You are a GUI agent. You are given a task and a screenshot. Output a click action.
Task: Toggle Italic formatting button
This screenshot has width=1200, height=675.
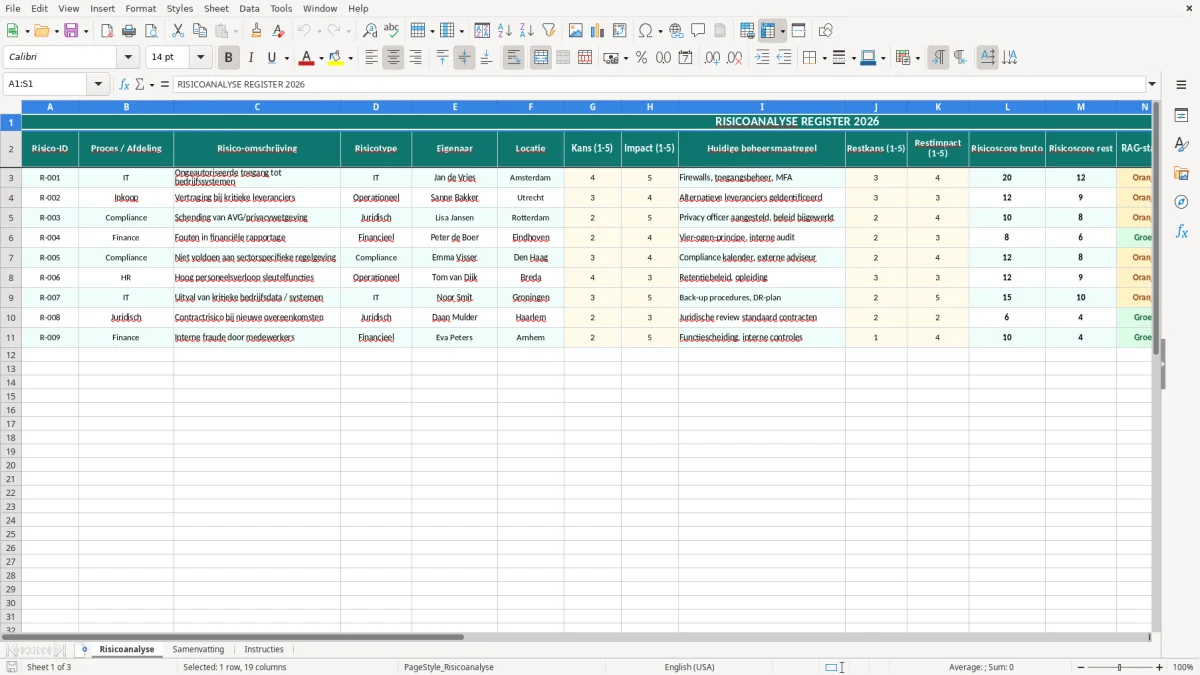pos(251,58)
